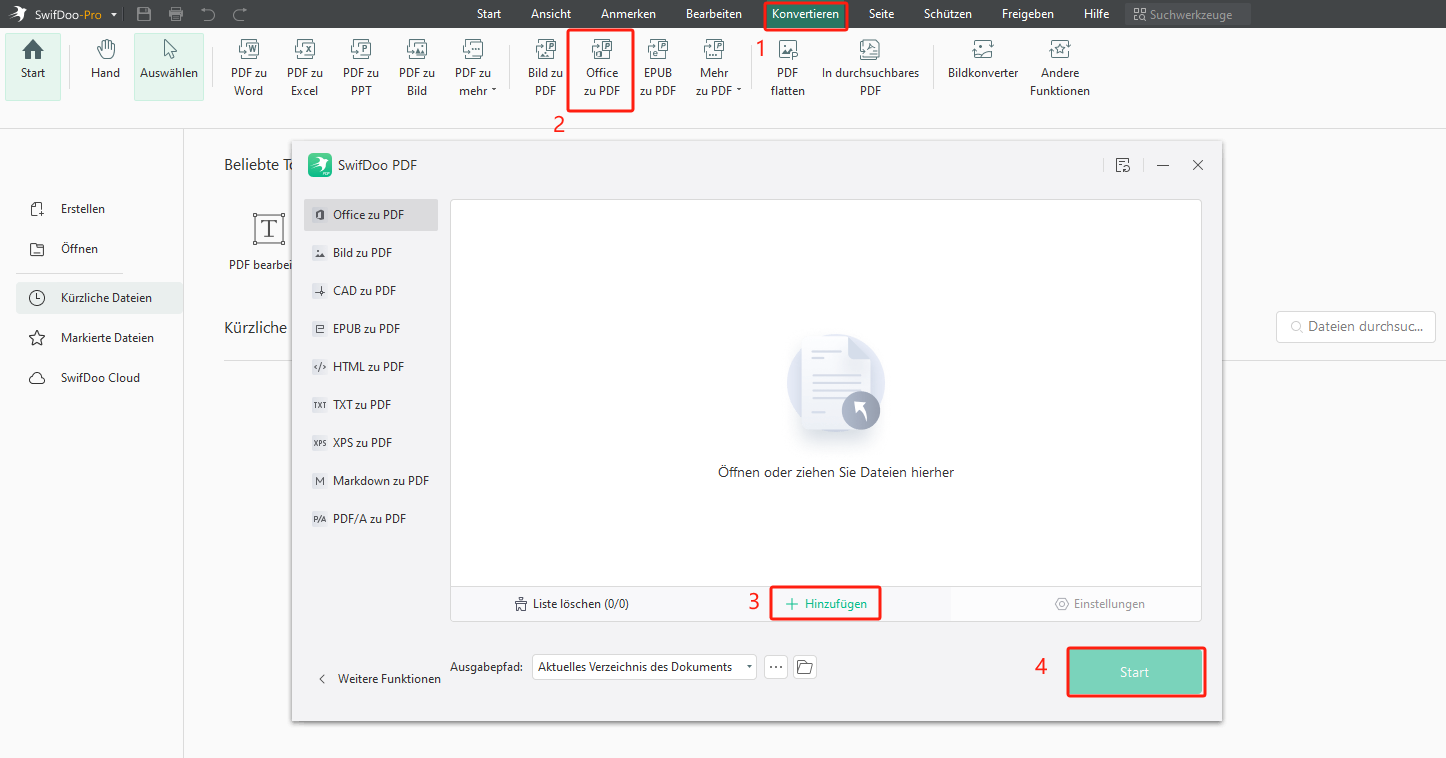Select HTML zu PDF in dialog list

tap(370, 367)
